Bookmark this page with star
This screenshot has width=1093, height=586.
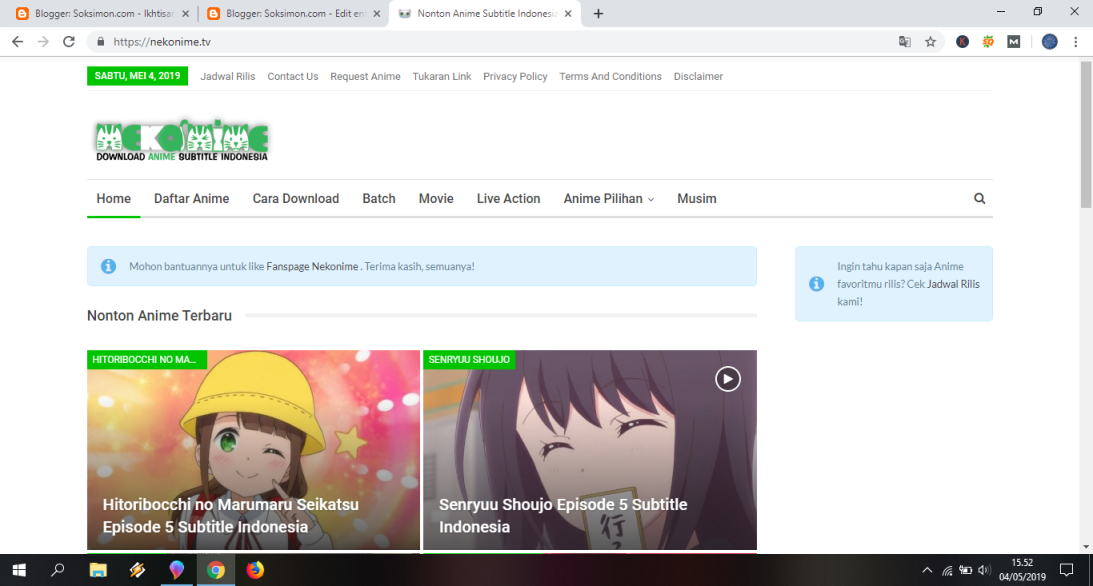click(x=931, y=42)
